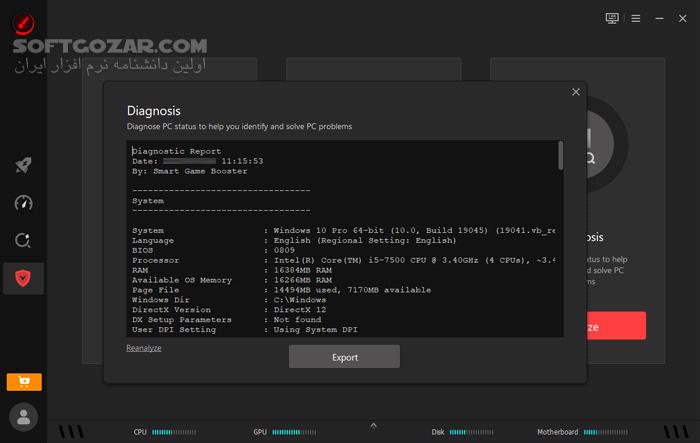Click the 'Diagnostic Report' heading line
This screenshot has width=700, height=443.
[x=176, y=151]
